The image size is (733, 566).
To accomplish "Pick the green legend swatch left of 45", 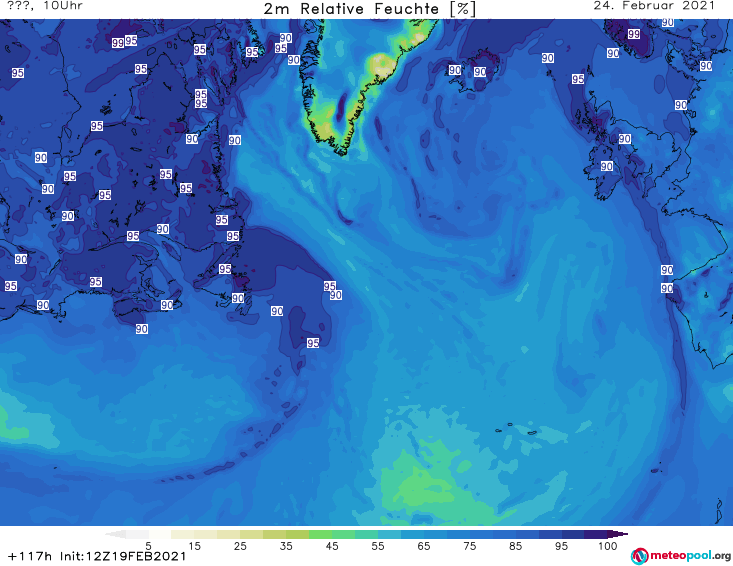I will point(320,534).
